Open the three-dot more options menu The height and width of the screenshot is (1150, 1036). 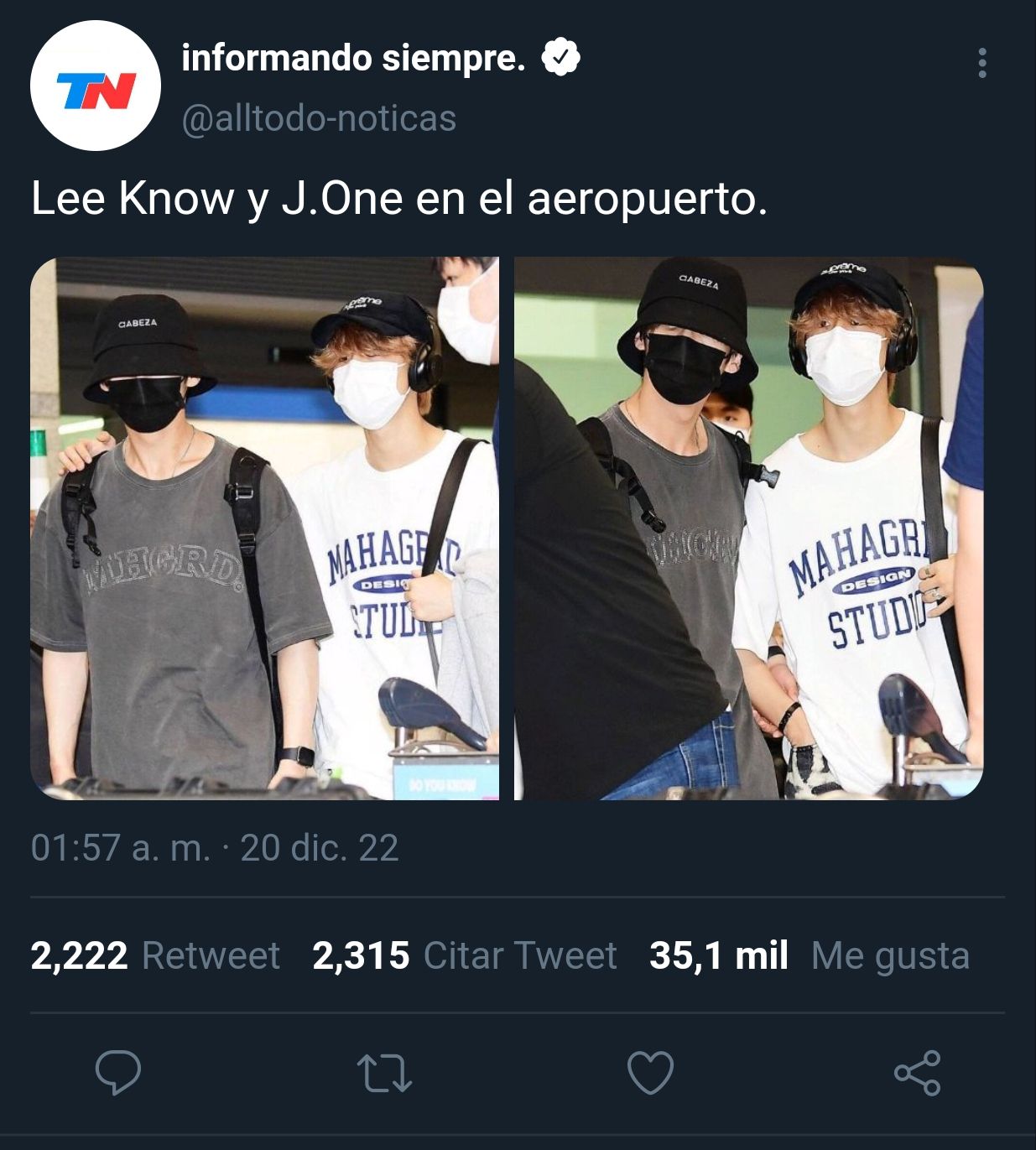pyautogui.click(x=981, y=64)
